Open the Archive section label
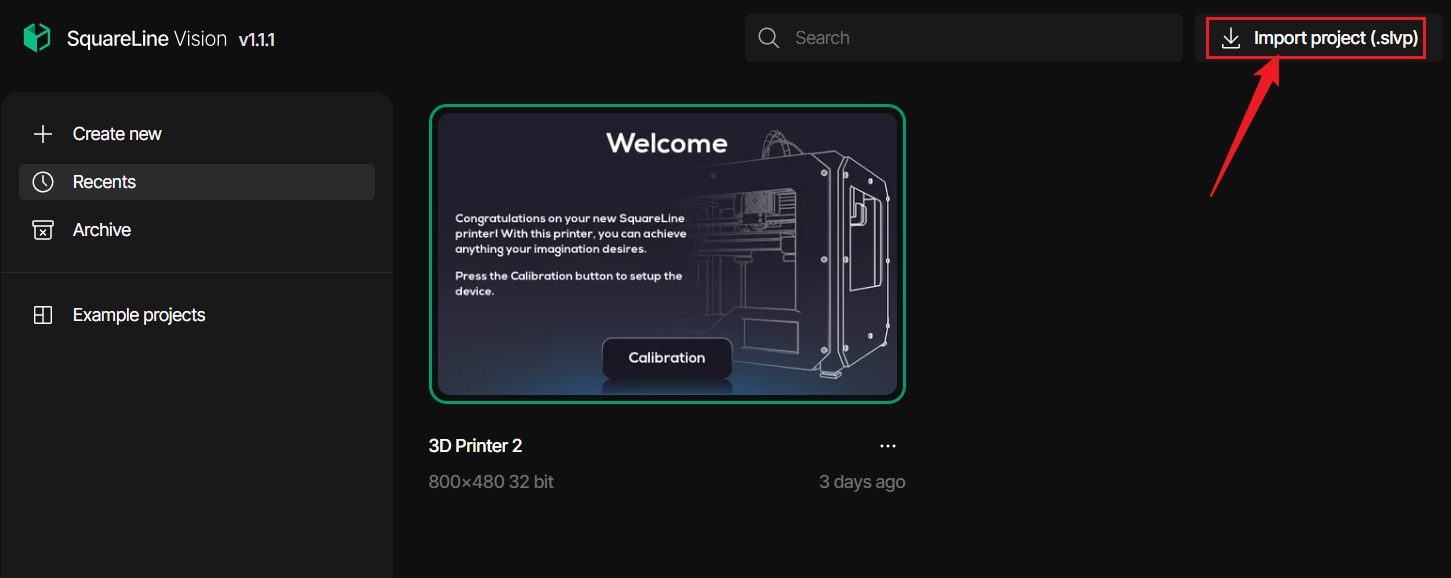 coord(102,230)
